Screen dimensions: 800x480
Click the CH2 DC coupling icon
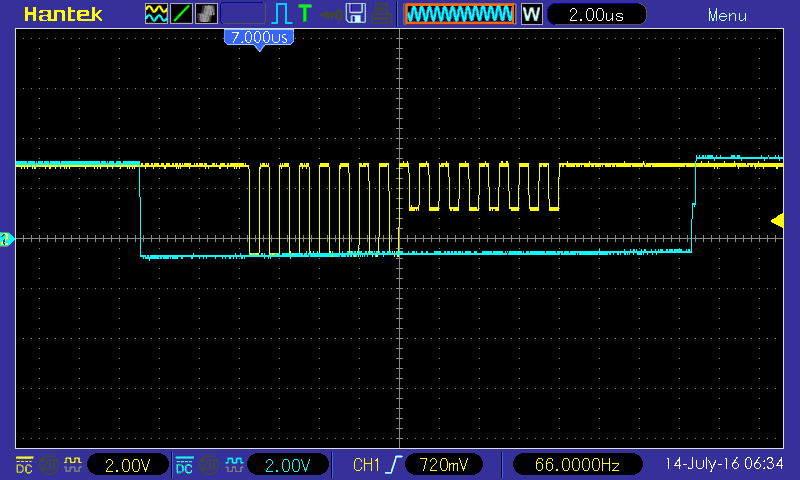pyautogui.click(x=184, y=465)
